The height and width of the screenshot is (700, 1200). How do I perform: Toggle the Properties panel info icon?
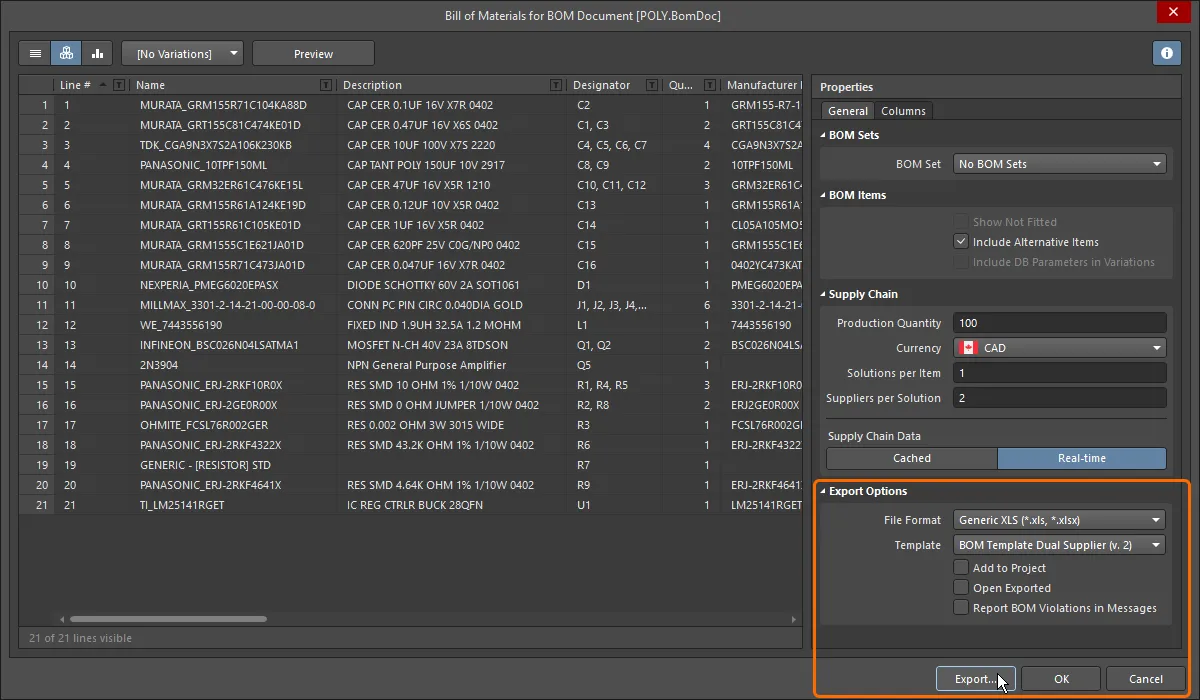coord(1166,53)
